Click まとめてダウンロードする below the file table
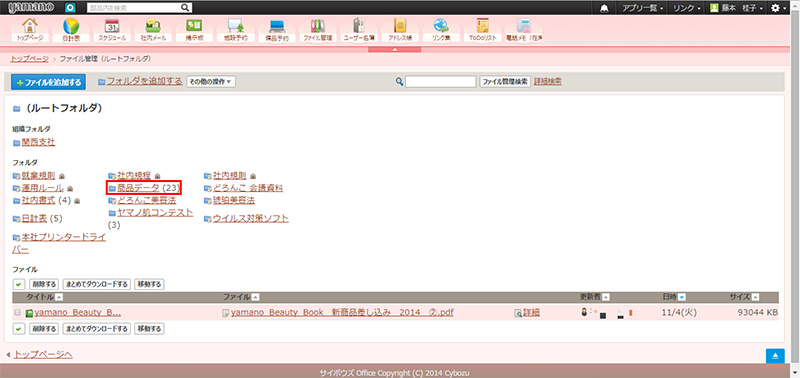 click(96, 329)
